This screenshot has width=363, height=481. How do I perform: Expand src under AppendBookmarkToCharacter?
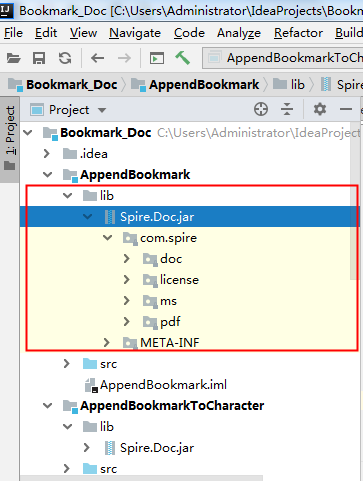coord(67,469)
